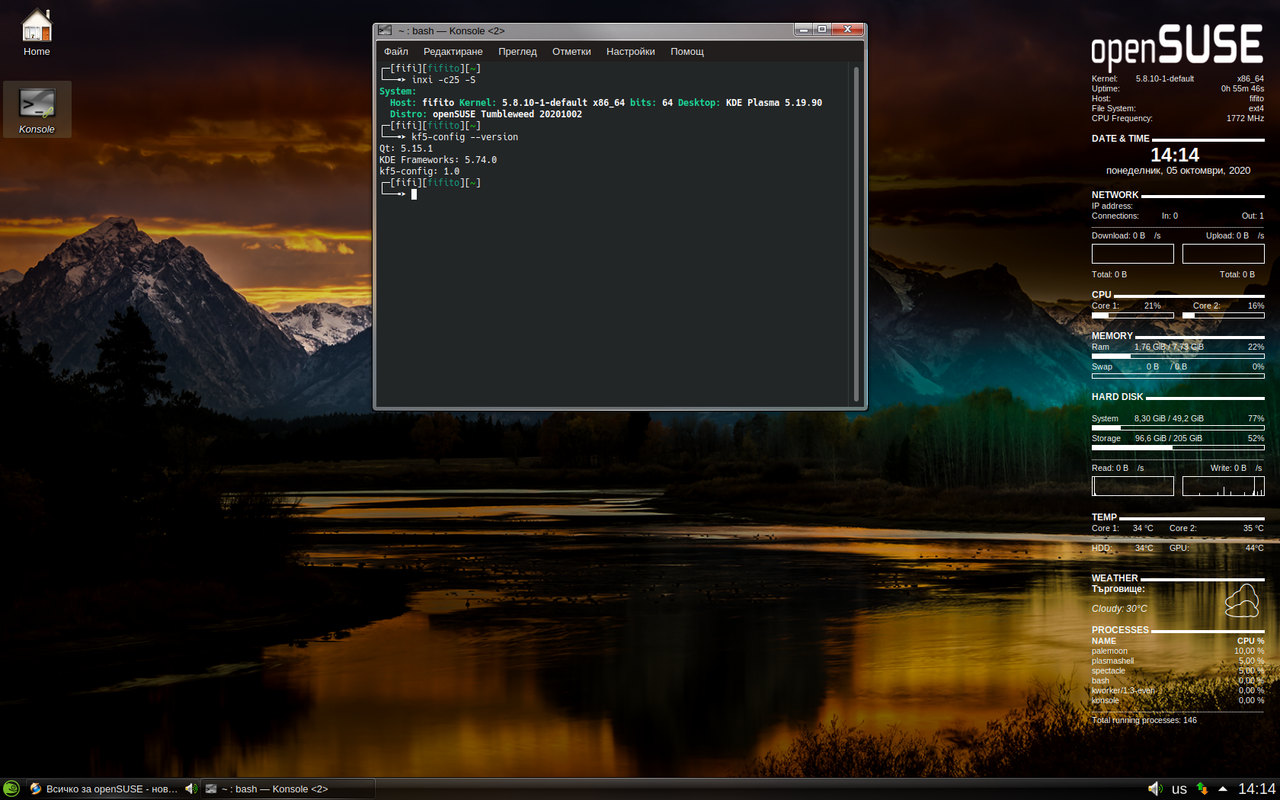Click the Konsole terminal vertical scrollbar
Viewport: 1280px width, 800px height.
[x=856, y=232]
